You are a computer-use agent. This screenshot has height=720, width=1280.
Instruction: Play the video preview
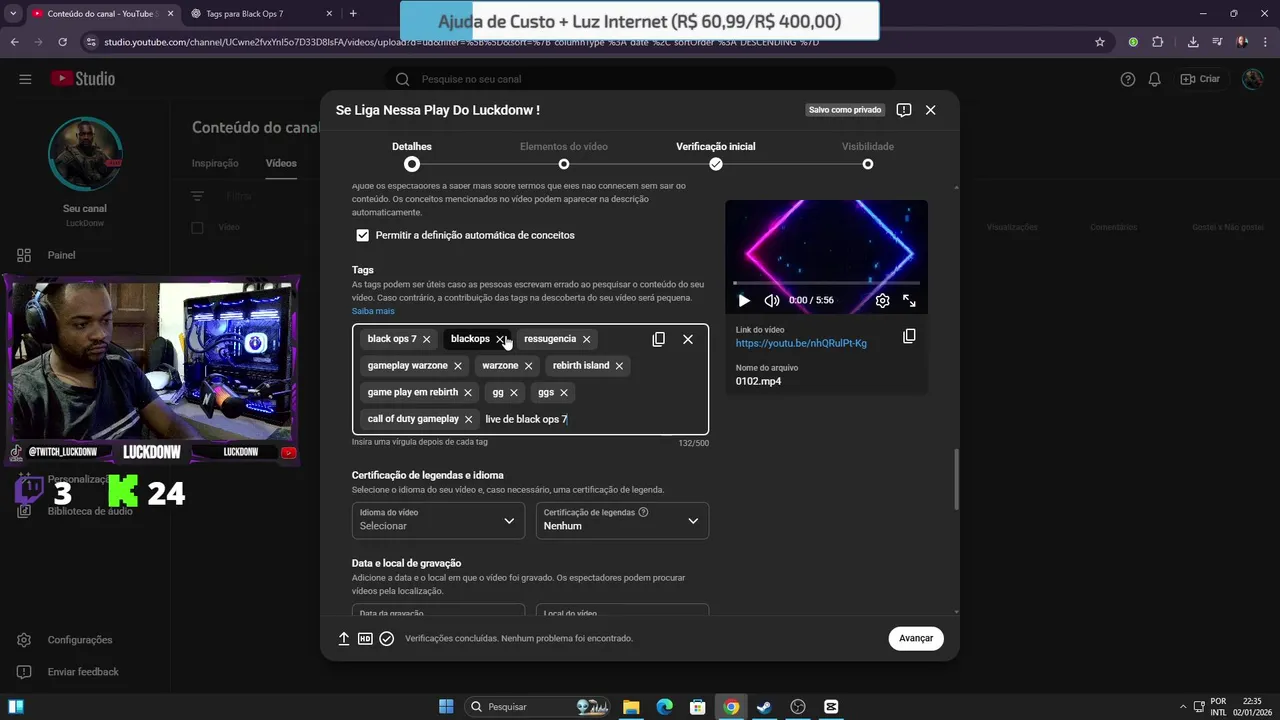(744, 300)
